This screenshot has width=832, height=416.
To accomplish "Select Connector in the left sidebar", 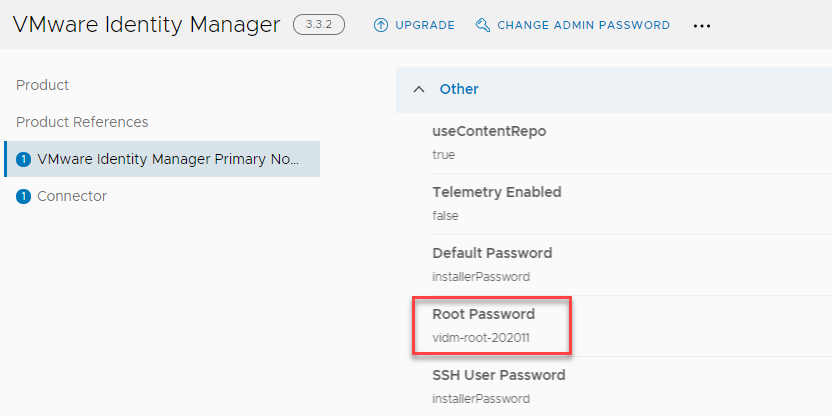I will click(72, 196).
